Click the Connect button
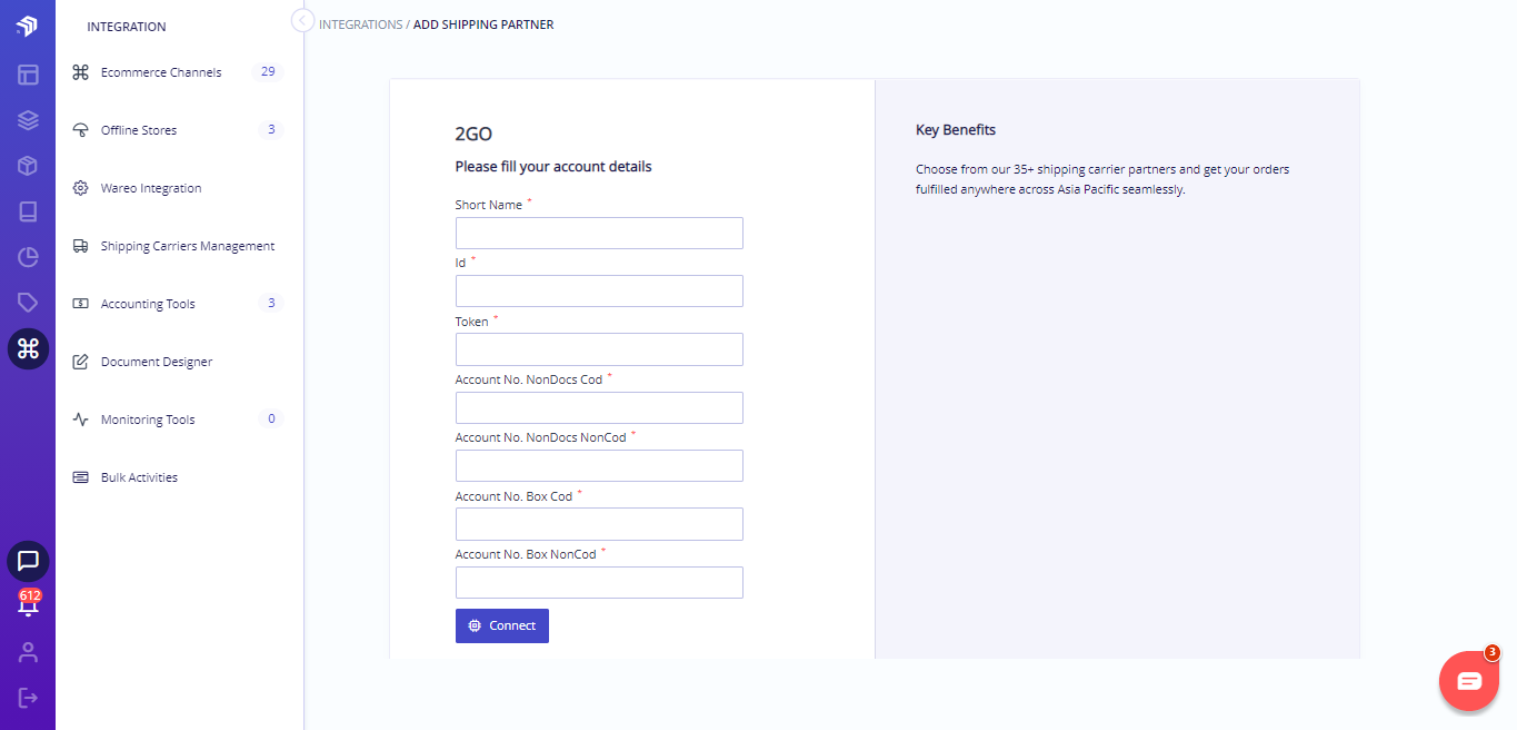The width and height of the screenshot is (1517, 730). [x=502, y=626]
